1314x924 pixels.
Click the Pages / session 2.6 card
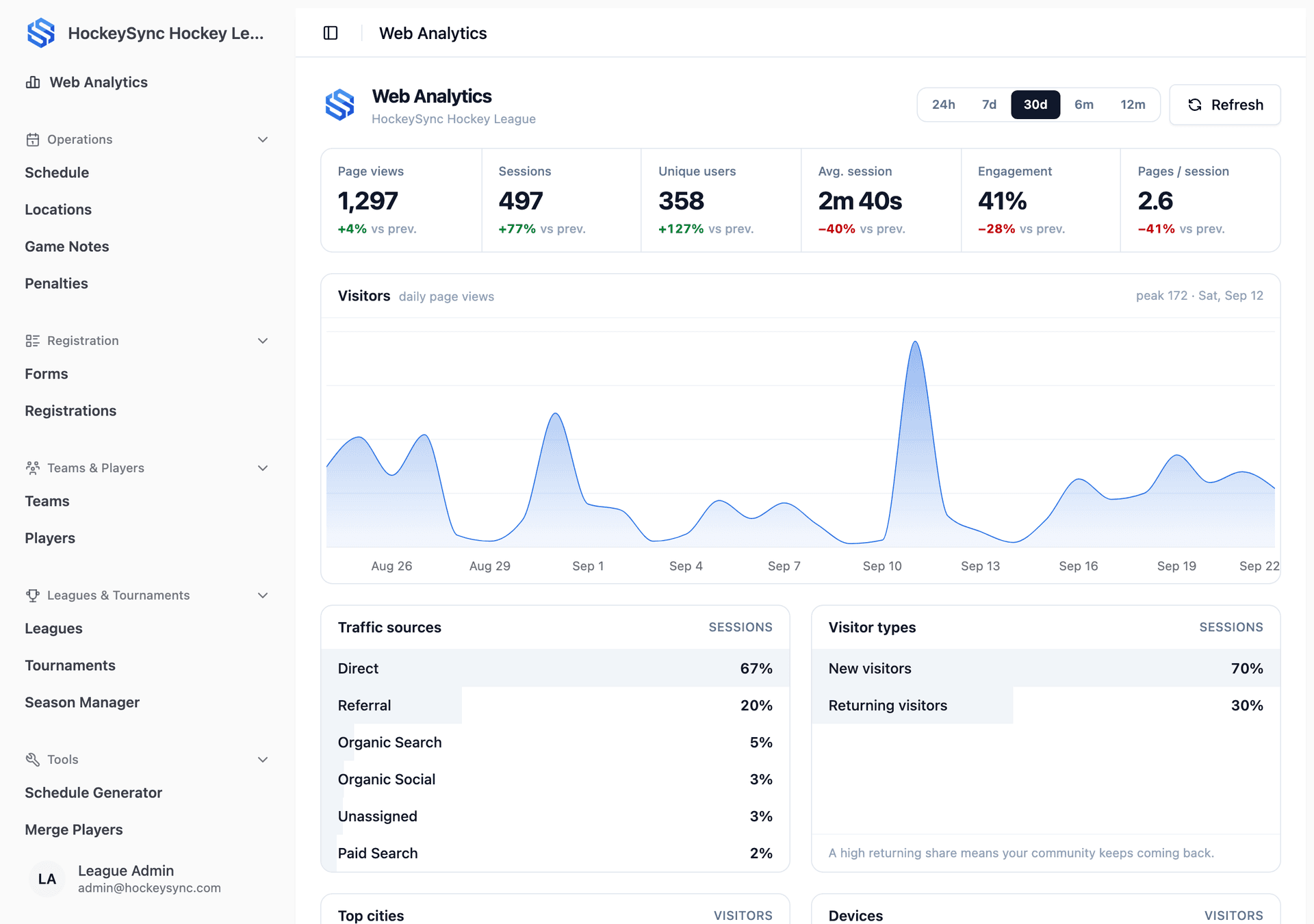pos(1200,200)
